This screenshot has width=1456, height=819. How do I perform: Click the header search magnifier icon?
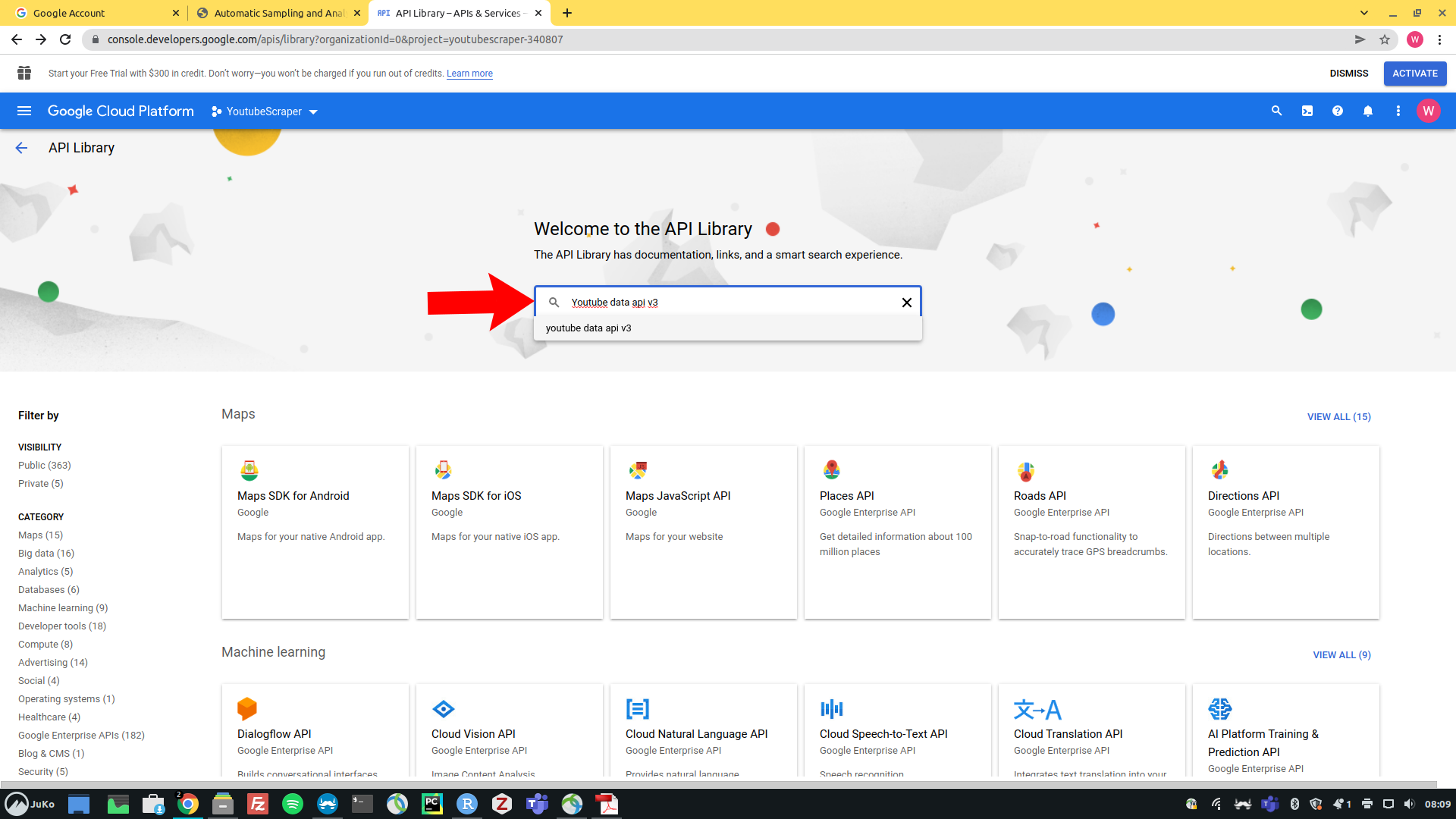coord(1277,111)
